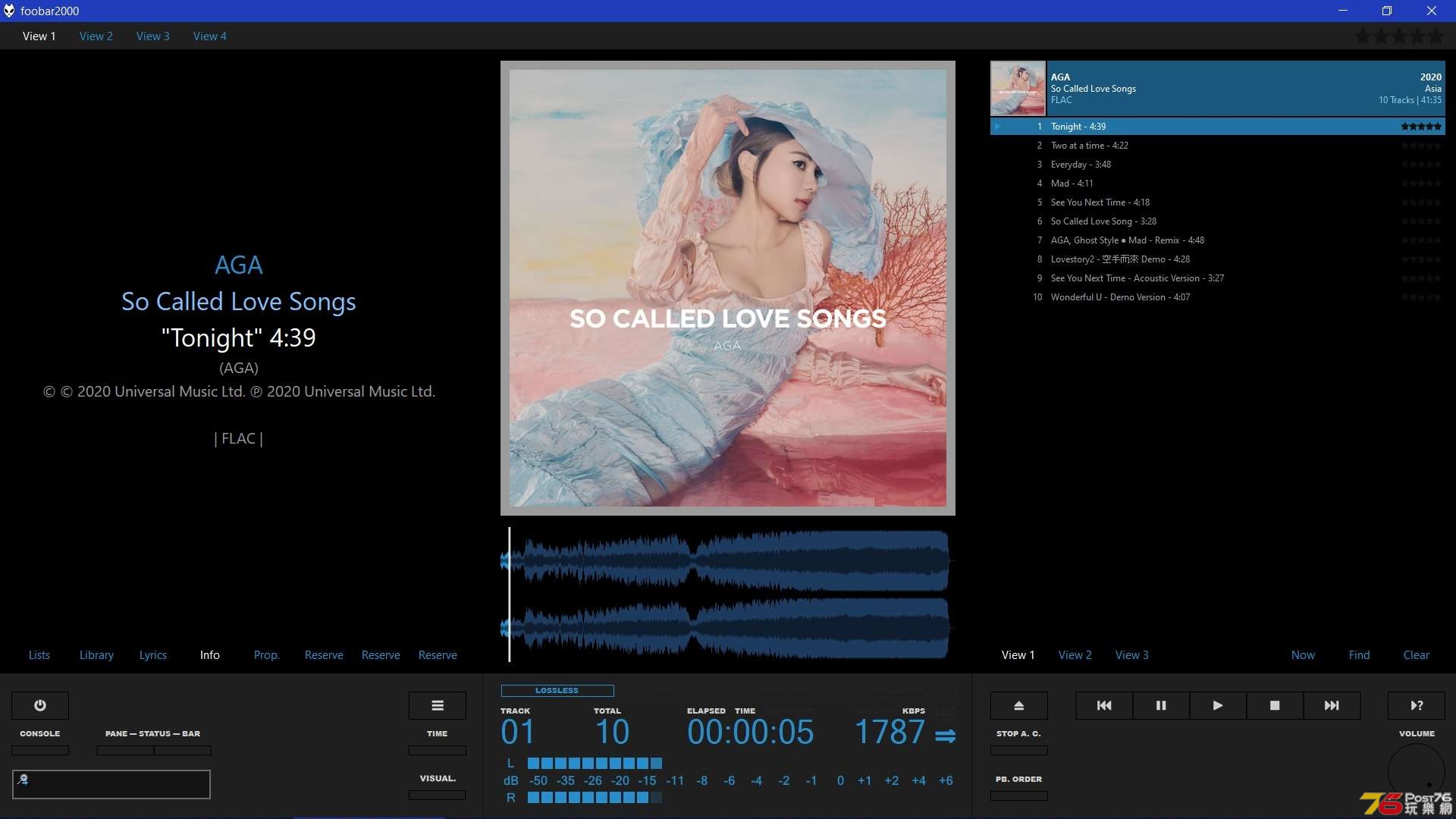Open the Lyrics tab

[153, 655]
